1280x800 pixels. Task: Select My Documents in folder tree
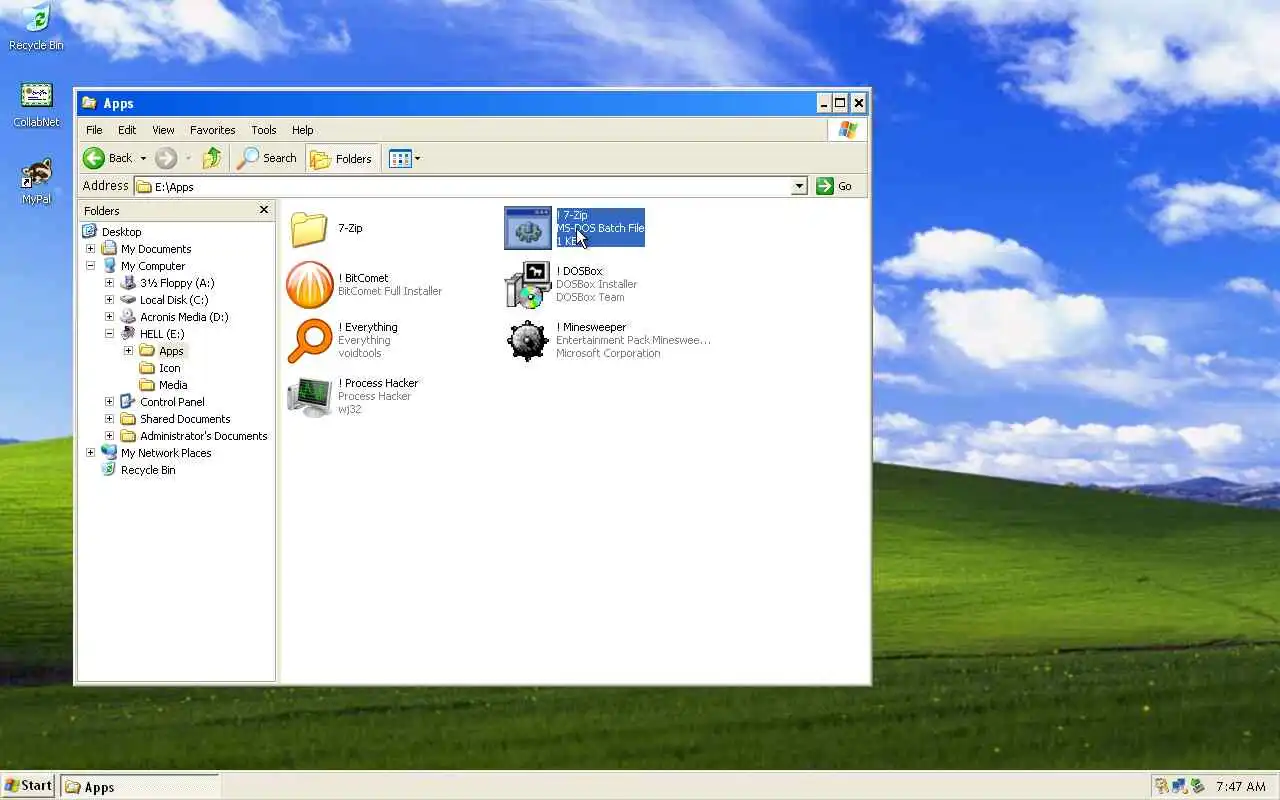(x=156, y=249)
